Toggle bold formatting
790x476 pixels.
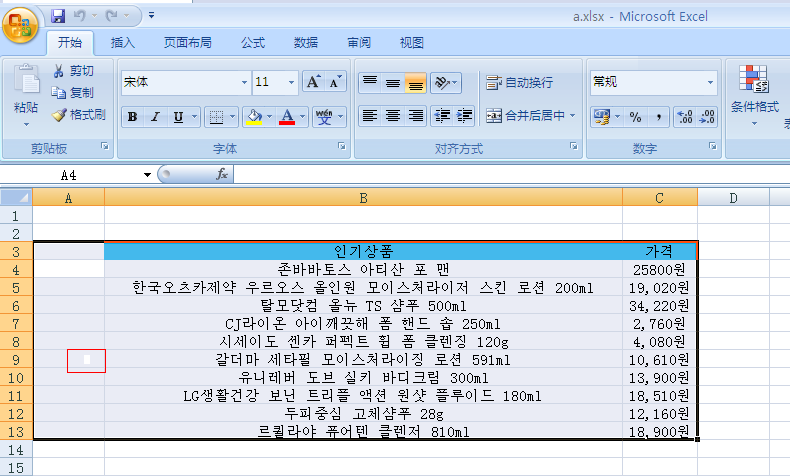133,117
